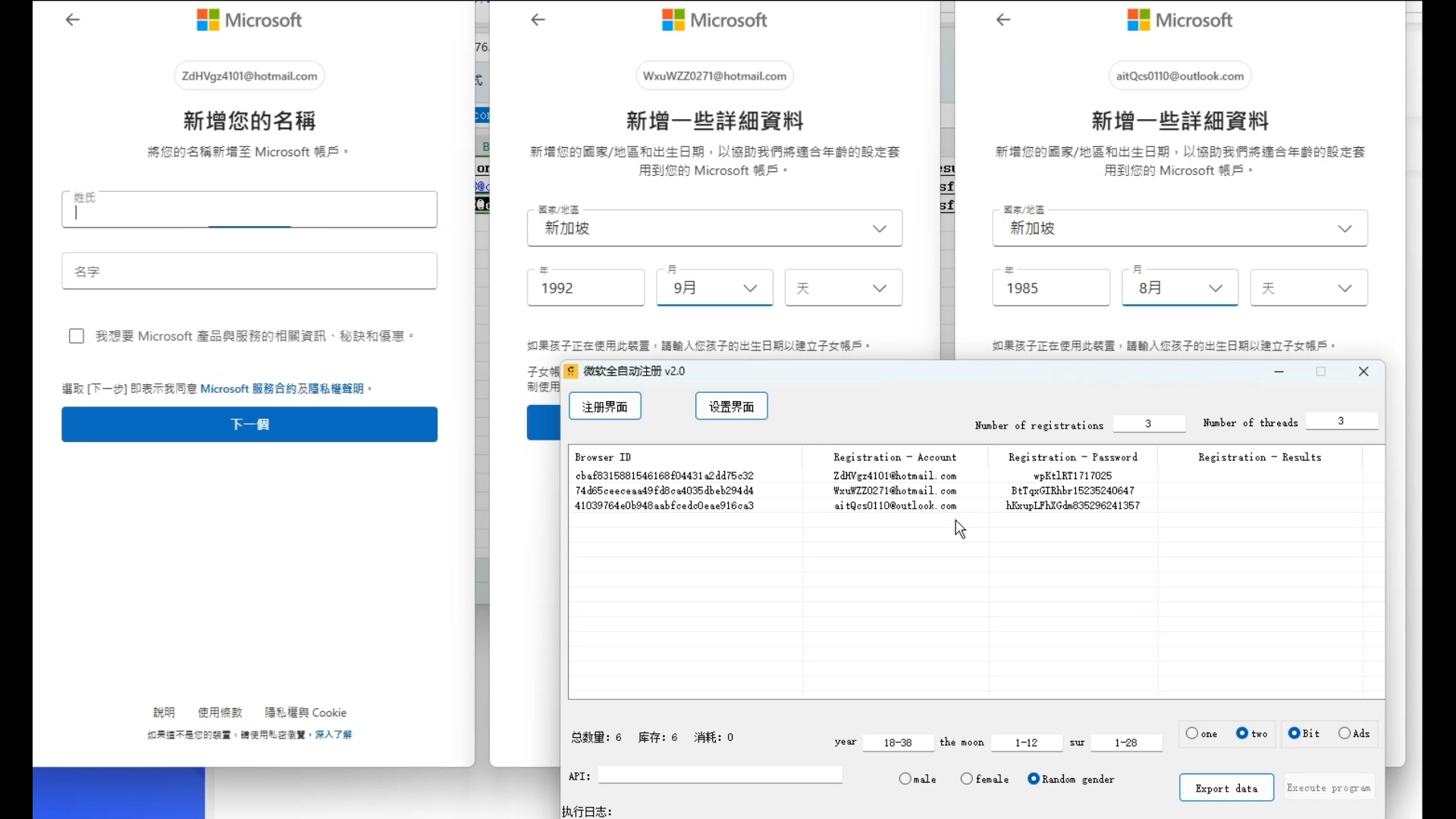Open month dropdown showing 8月

click(1180, 288)
